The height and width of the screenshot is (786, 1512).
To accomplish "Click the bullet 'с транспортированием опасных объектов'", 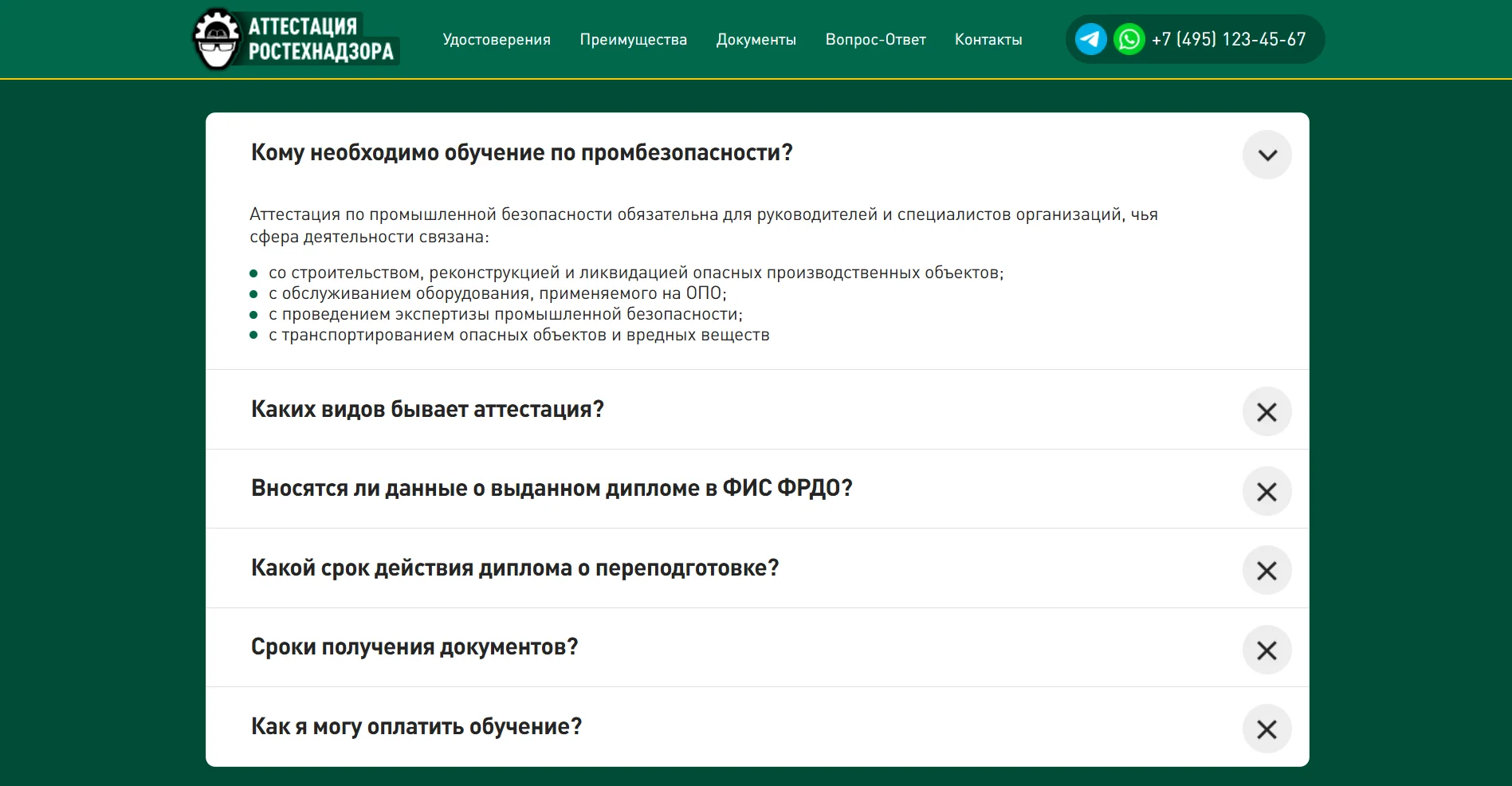I will pyautogui.click(x=519, y=335).
